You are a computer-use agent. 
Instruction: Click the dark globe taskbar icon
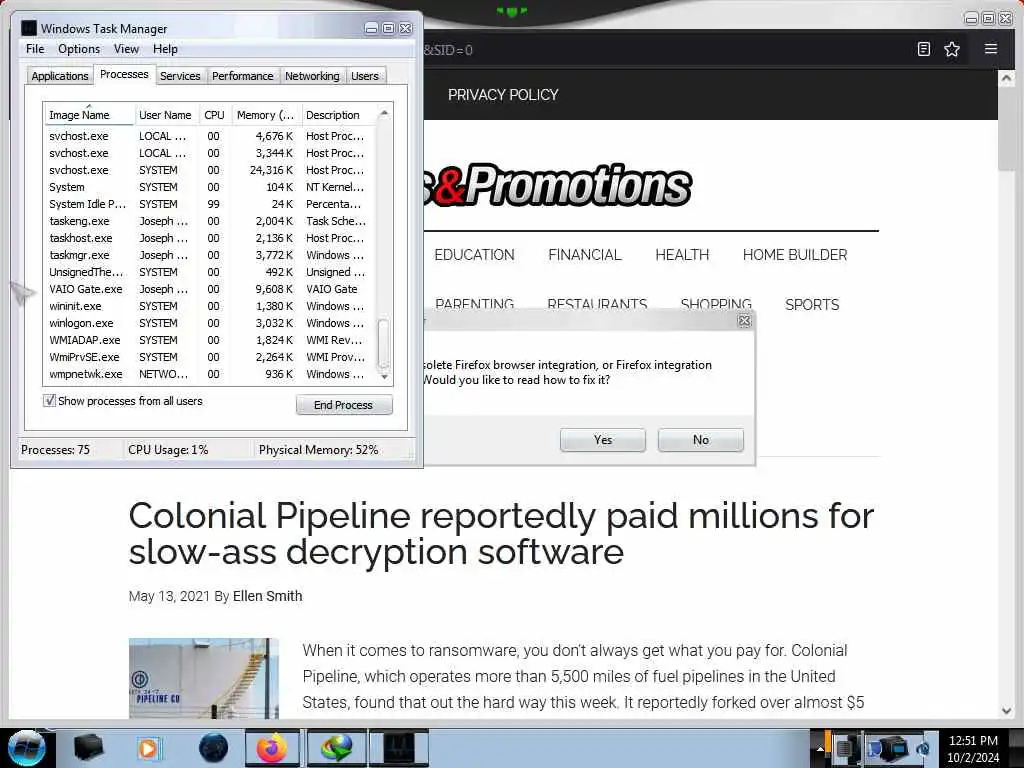pyautogui.click(x=214, y=748)
